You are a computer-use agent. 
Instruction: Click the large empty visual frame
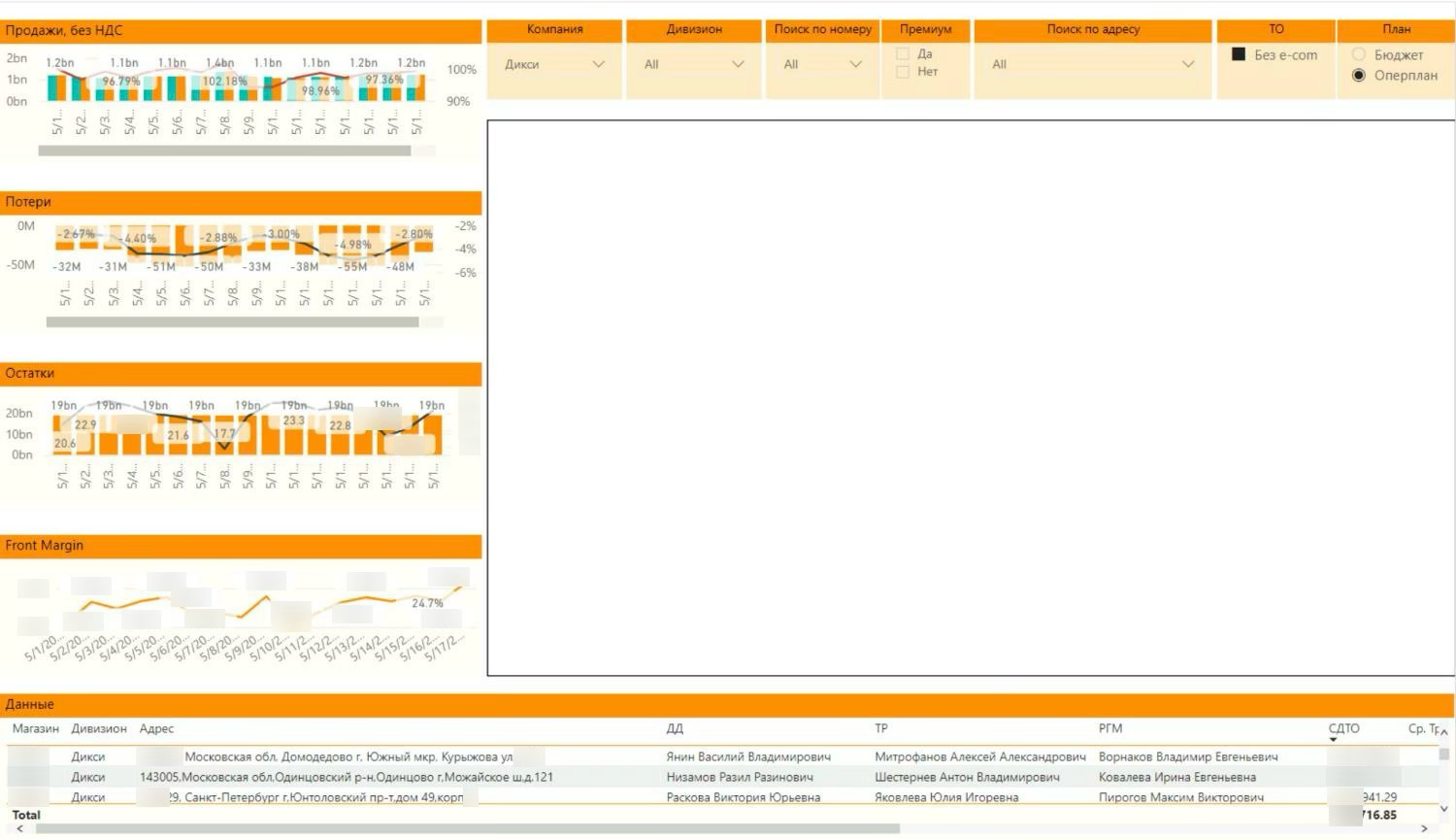coord(970,397)
